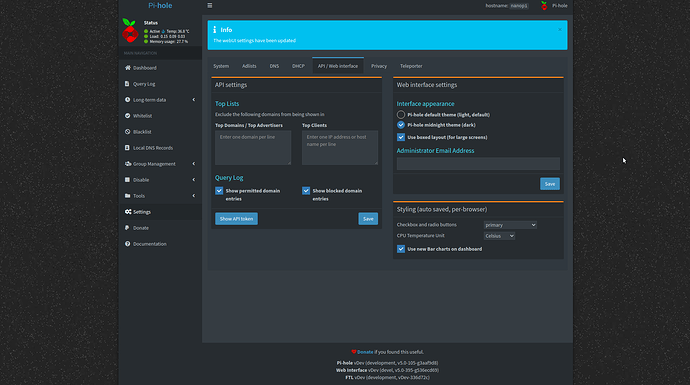Image resolution: width=690 pixels, height=385 pixels.
Task: Open Whitelist via its check icon
Action: point(128,116)
